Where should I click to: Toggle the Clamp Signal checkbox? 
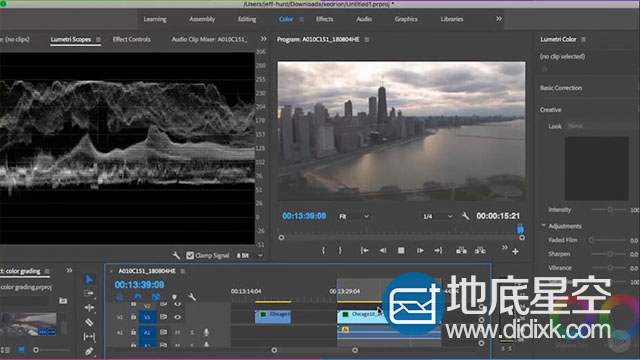(190, 256)
